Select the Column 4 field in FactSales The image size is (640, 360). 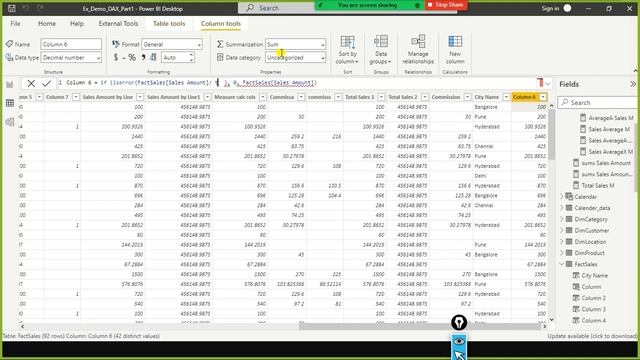point(593,320)
